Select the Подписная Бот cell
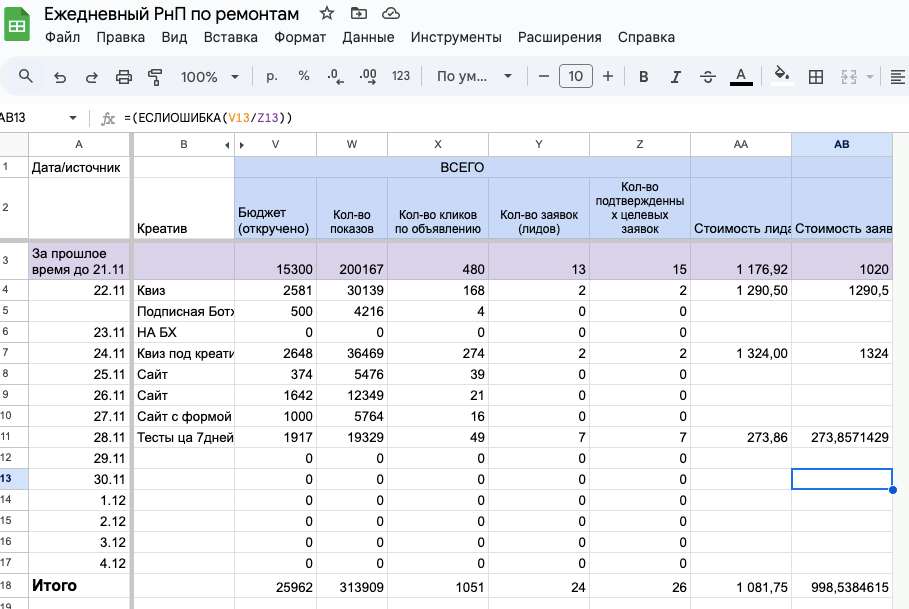 click(184, 311)
